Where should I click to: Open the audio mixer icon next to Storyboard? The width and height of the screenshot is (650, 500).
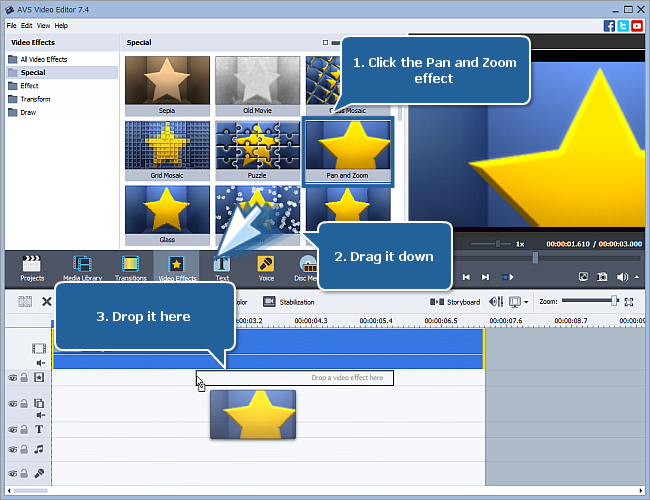tap(496, 302)
